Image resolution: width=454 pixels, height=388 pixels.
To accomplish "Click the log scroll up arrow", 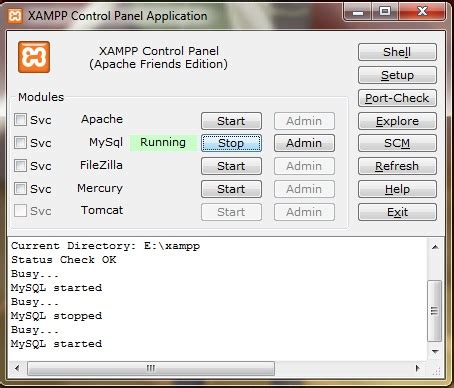I will (x=435, y=247).
